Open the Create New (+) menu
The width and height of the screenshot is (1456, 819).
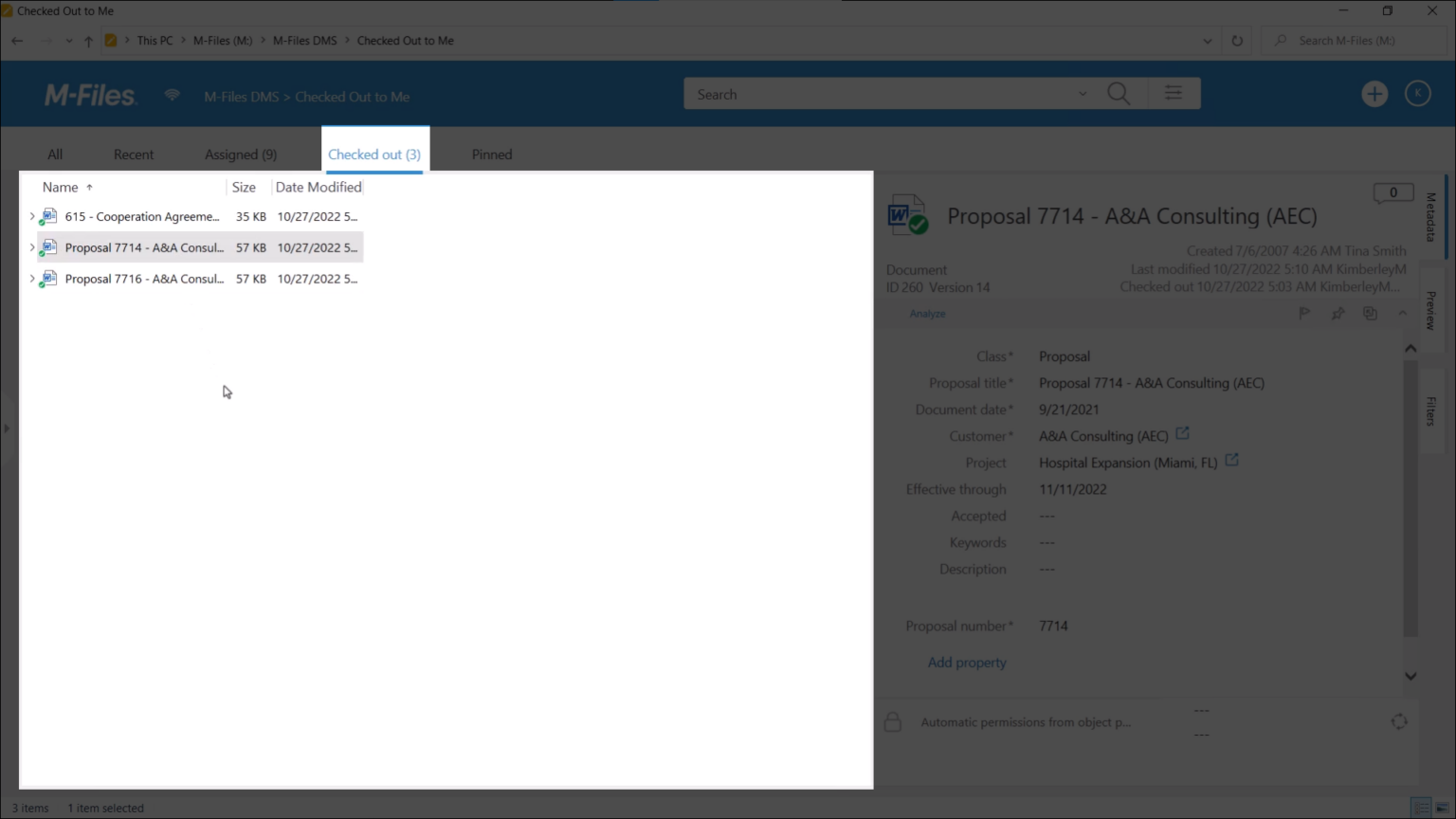1374,93
